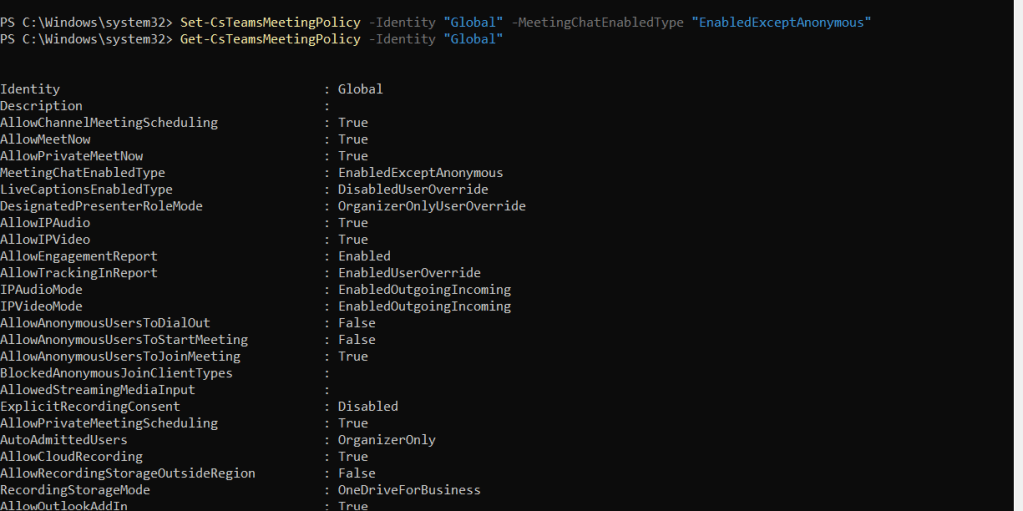Click the AllowAnonymousUsersToJoinMeeting property name
1023x511 pixels.
pyautogui.click(x=120, y=356)
